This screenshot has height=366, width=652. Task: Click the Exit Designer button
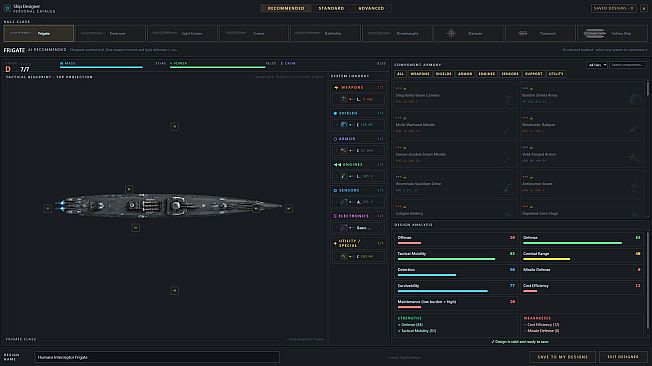(623, 357)
